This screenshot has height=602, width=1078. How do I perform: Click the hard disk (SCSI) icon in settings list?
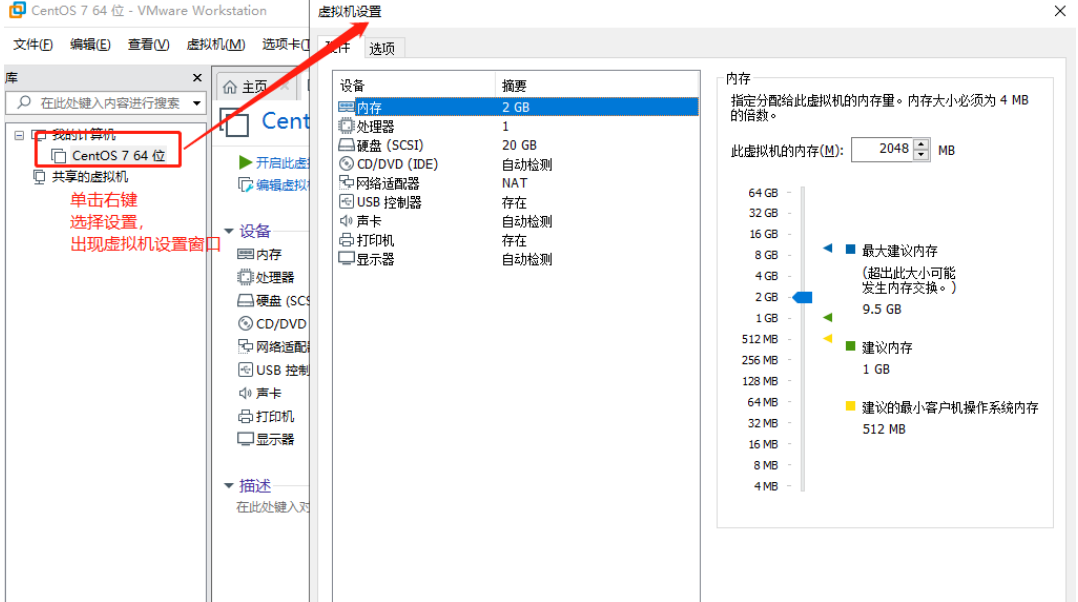click(x=346, y=145)
